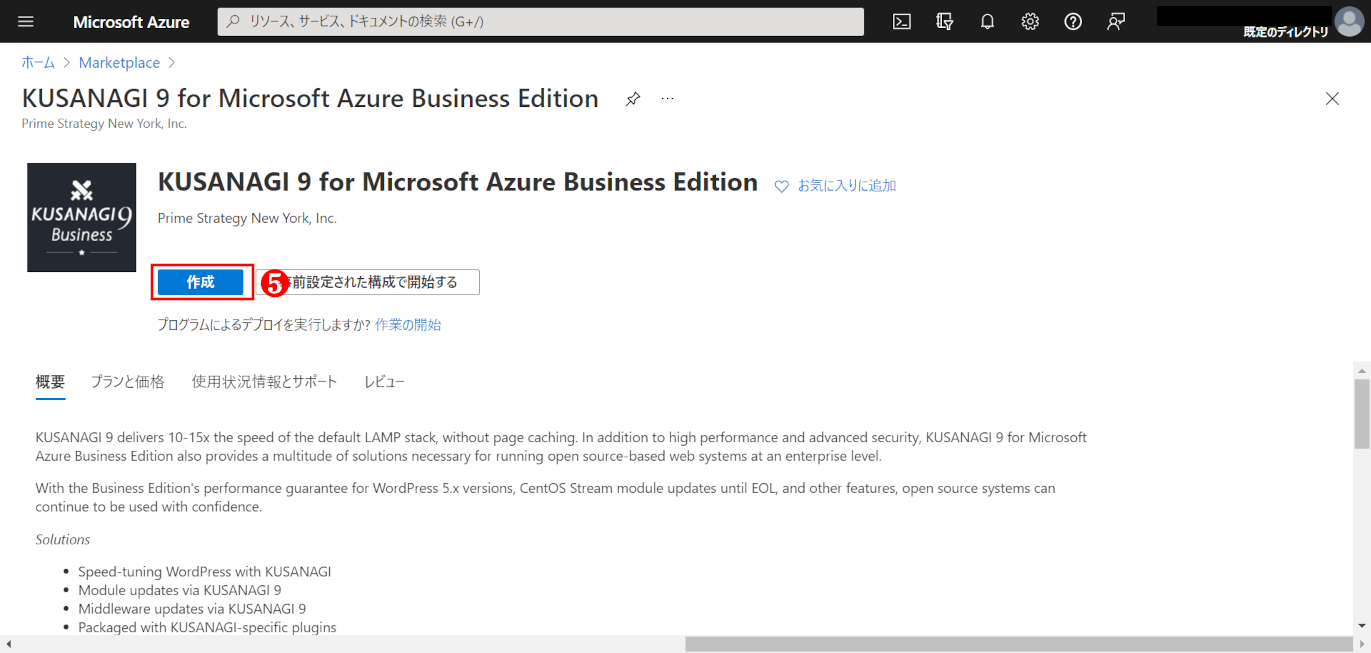Click 'Middleware updates via KUSANAGI 9' list item
This screenshot has width=1371, height=653.
point(192,608)
